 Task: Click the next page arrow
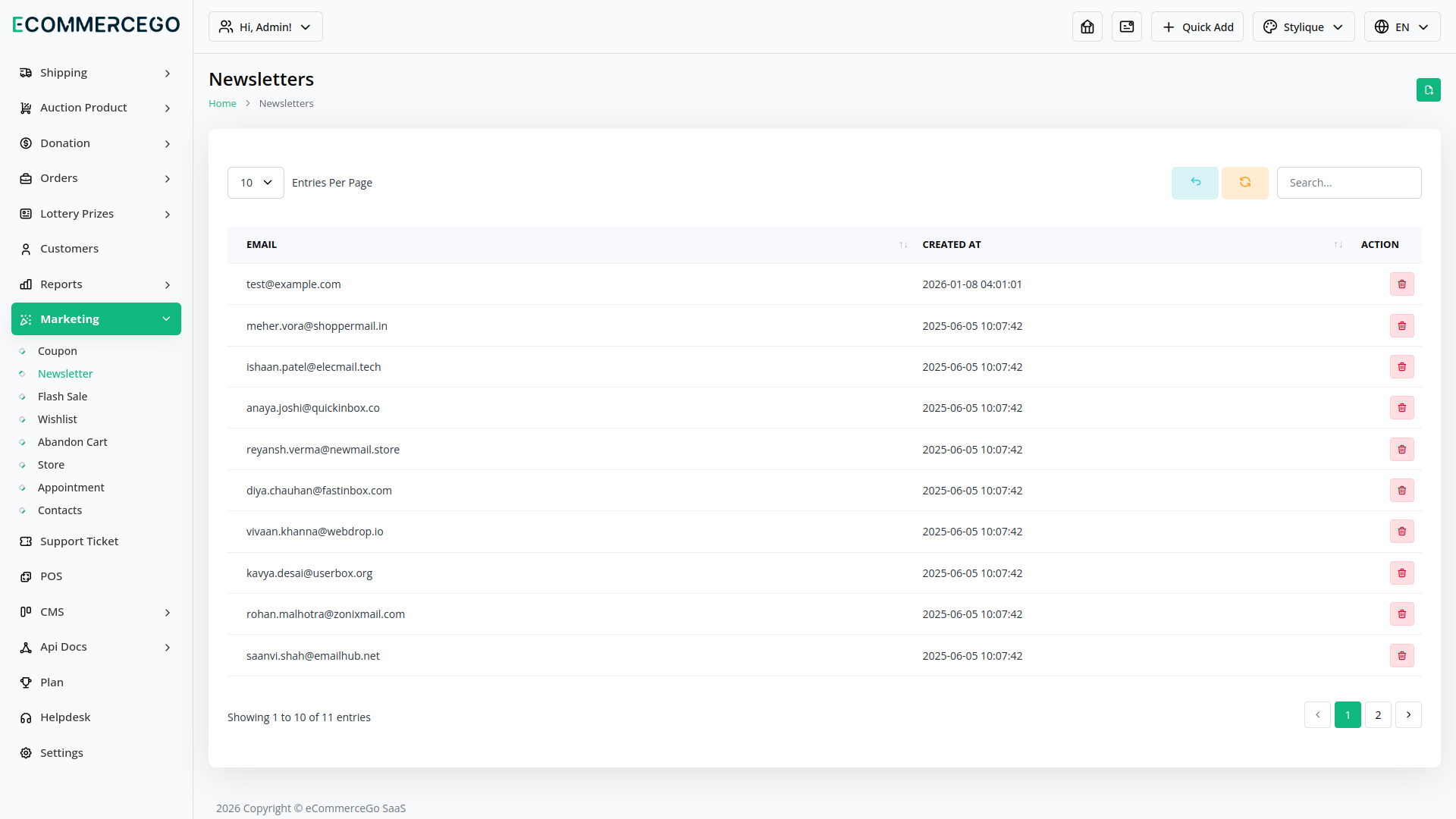(1408, 715)
